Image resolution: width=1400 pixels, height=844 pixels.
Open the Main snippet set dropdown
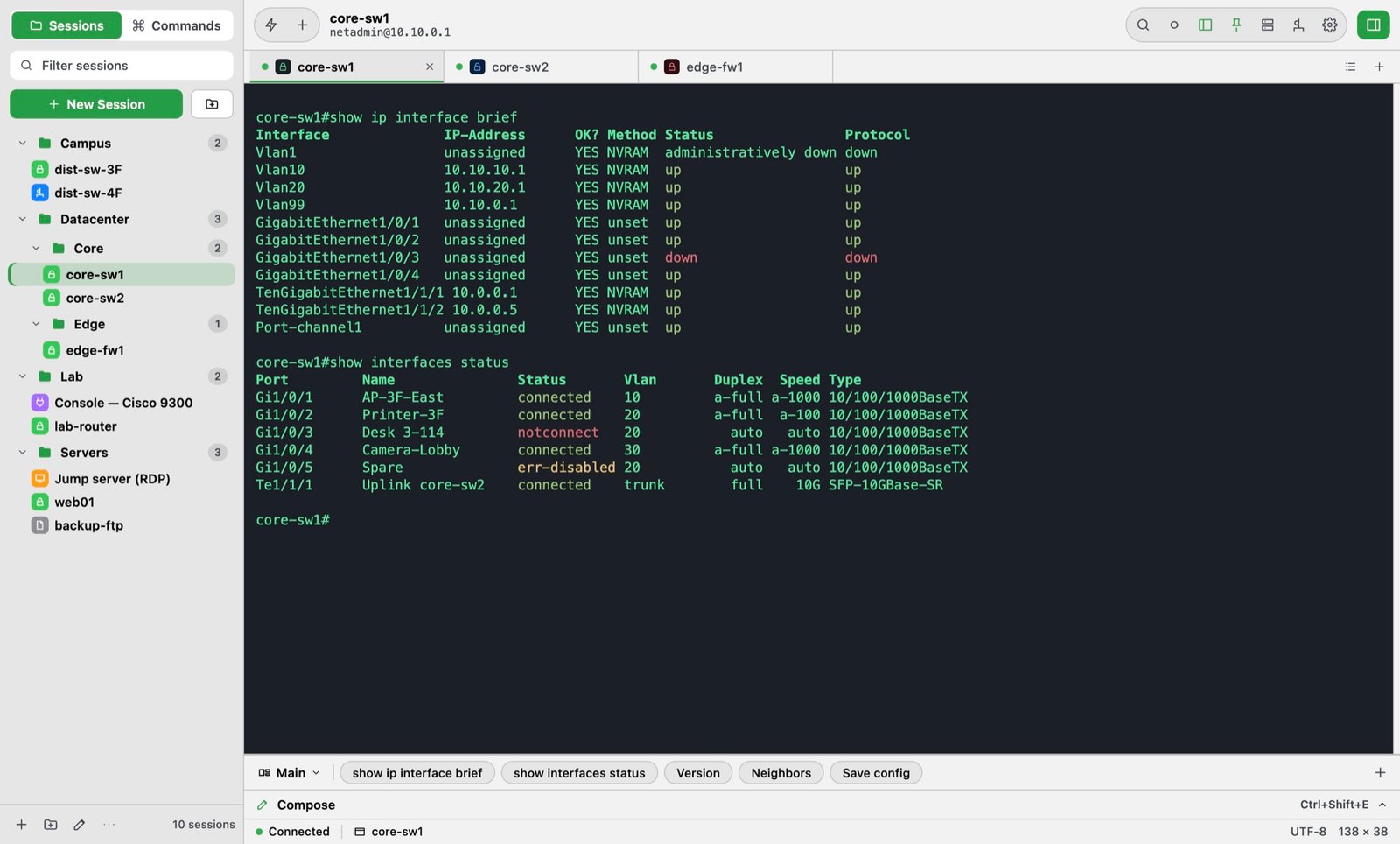click(290, 773)
